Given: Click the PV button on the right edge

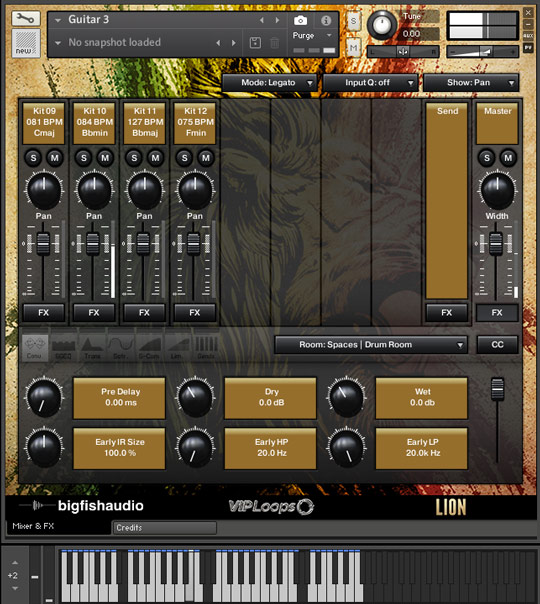Looking at the screenshot, I should click(x=528, y=48).
